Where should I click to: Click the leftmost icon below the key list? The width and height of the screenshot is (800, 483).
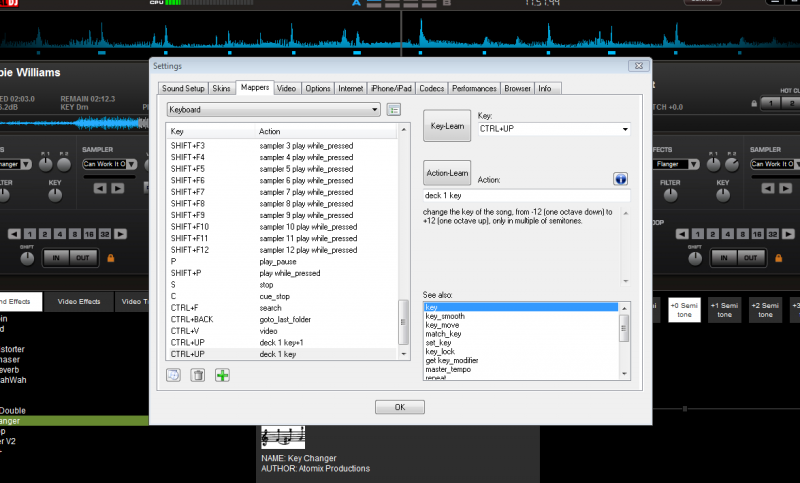coord(175,375)
